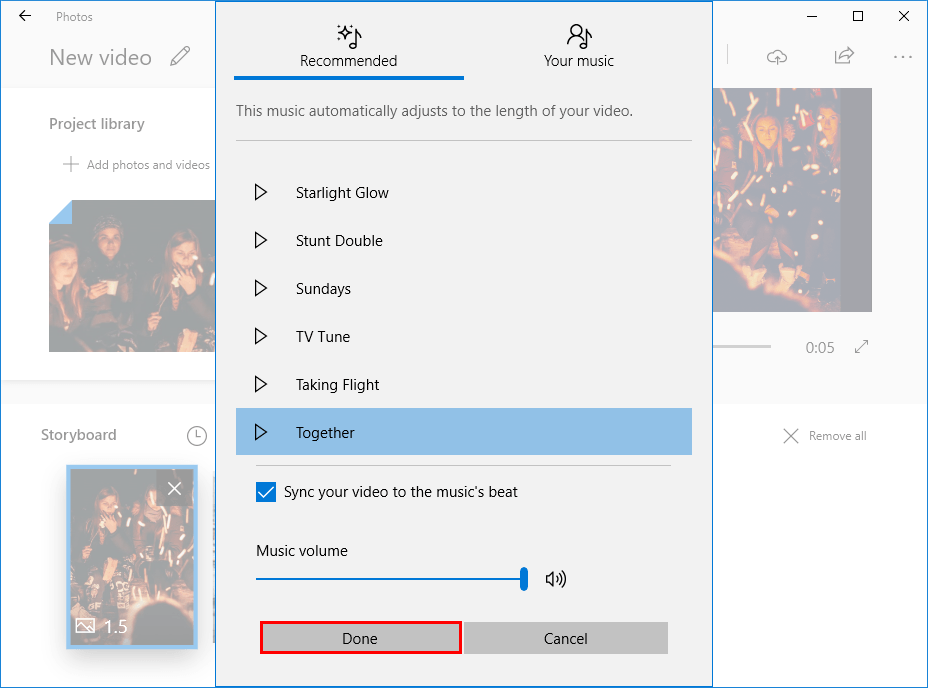Play the Sundays track preview
This screenshot has width=928, height=688.
pos(261,288)
